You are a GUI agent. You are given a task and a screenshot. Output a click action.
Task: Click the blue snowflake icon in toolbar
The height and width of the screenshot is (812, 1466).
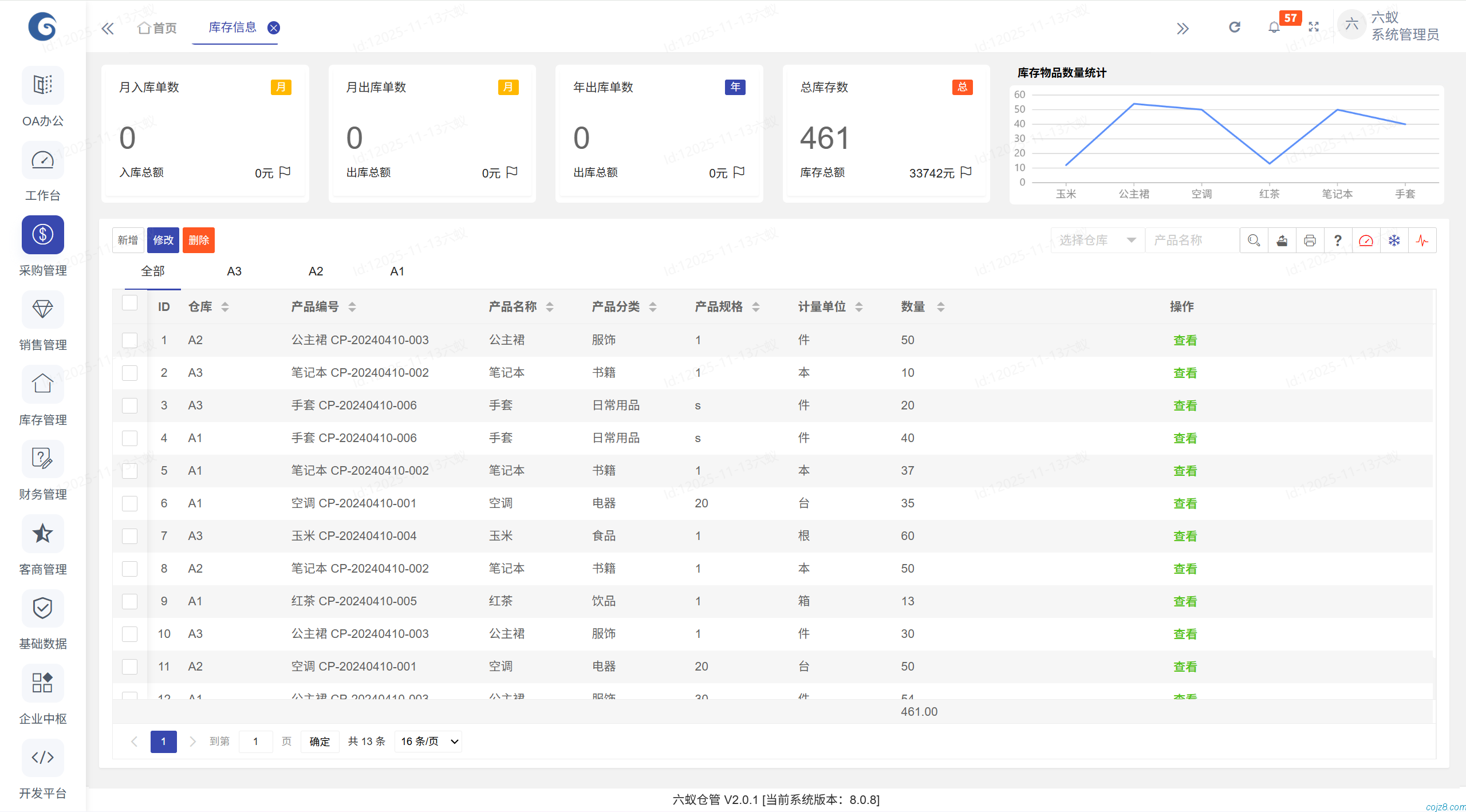[1394, 240]
